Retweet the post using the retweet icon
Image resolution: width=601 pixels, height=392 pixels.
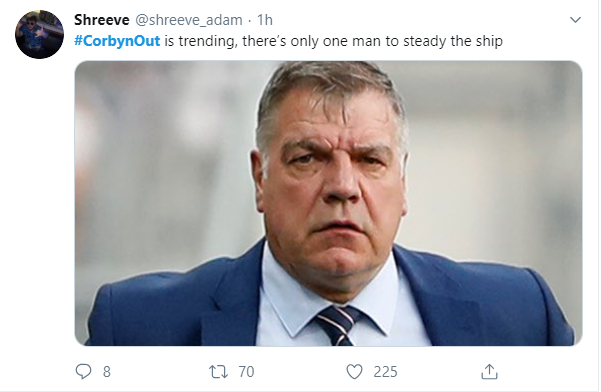click(218, 371)
